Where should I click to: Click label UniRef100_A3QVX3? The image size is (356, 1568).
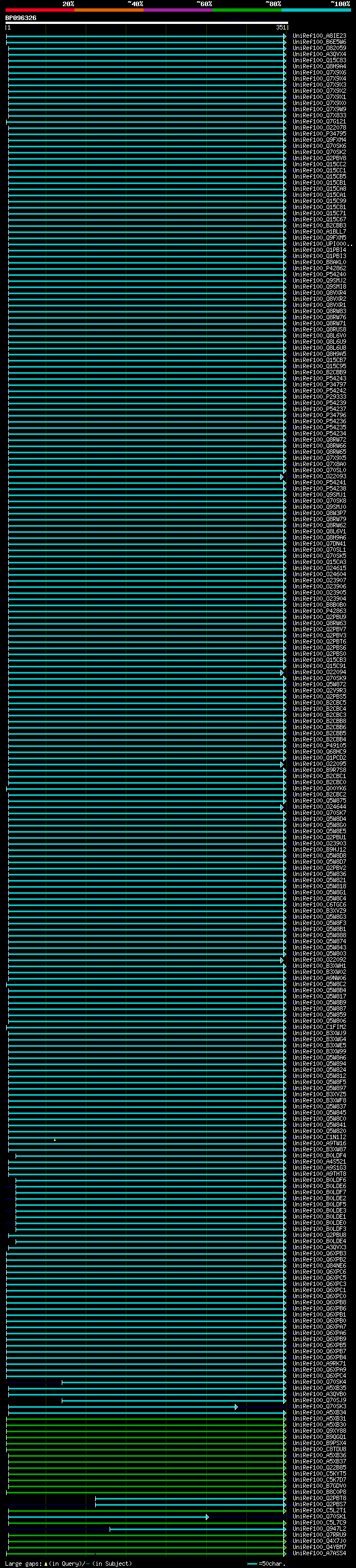point(319,1247)
